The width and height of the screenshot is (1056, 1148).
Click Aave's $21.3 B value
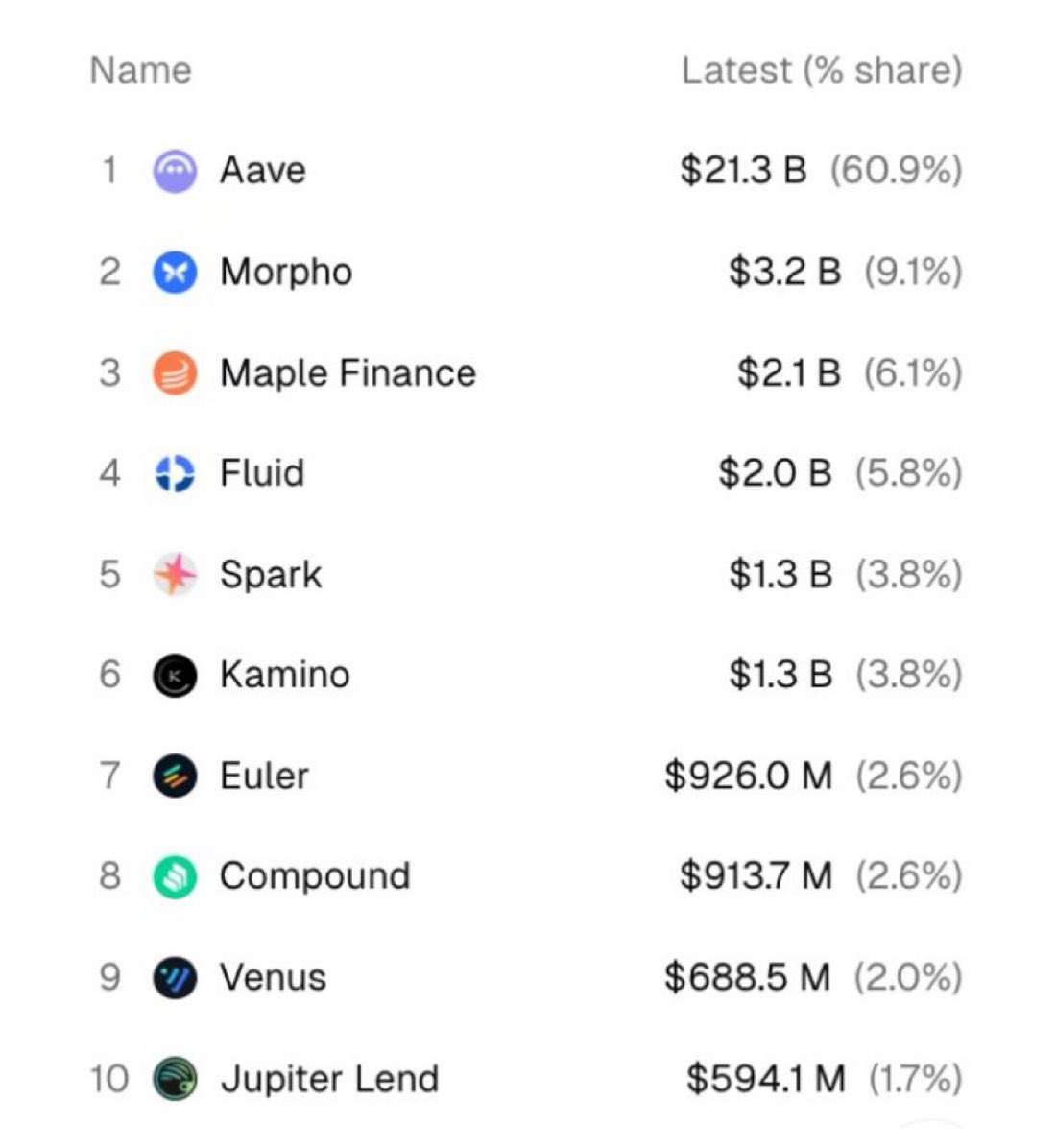743,171
